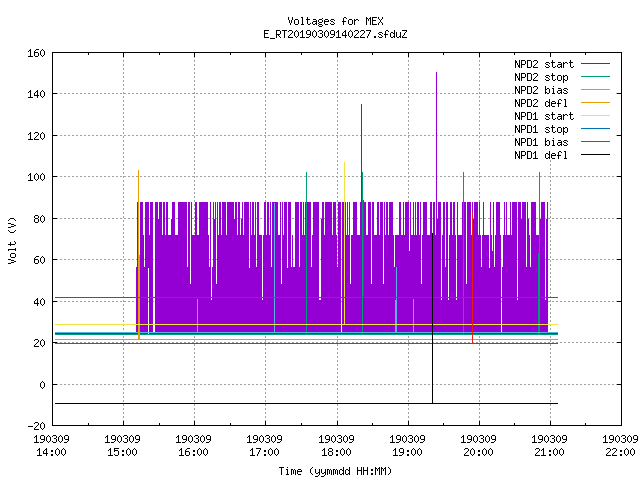This screenshot has height=480, width=640.
Task: Click the black NPD1 defl horizontal line near -9 V
Action: tap(306, 404)
